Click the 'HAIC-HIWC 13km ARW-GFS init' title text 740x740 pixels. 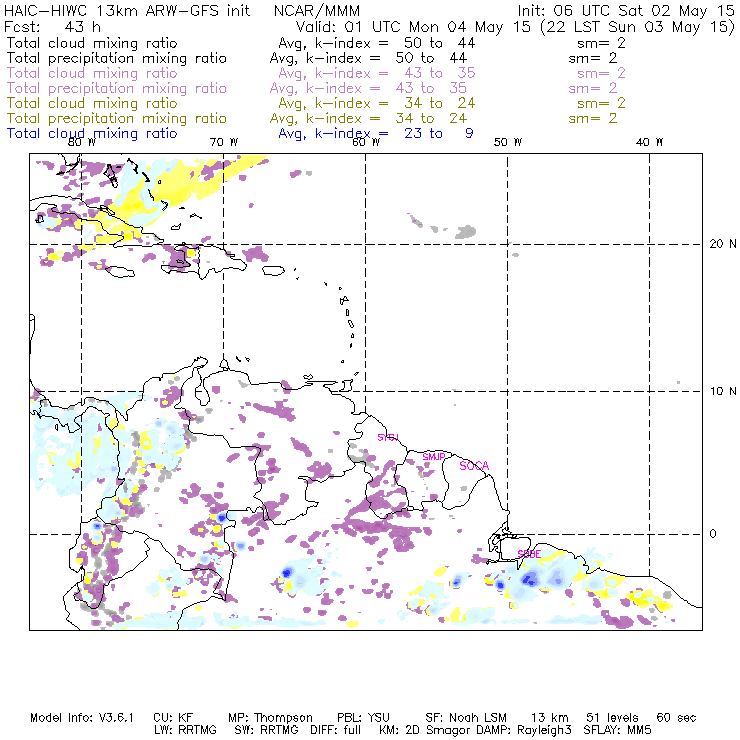[x=127, y=10]
